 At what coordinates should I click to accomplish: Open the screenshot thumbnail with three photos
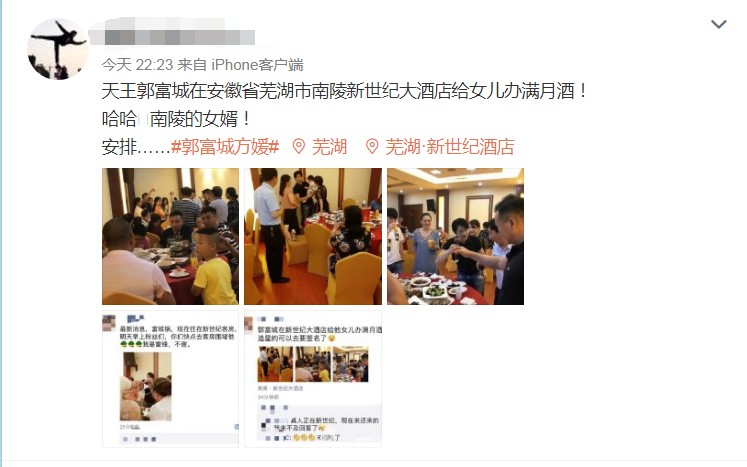click(x=313, y=379)
